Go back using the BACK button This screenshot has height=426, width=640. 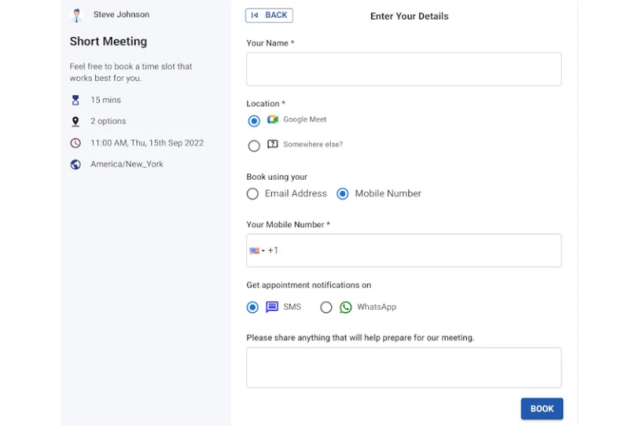point(269,16)
